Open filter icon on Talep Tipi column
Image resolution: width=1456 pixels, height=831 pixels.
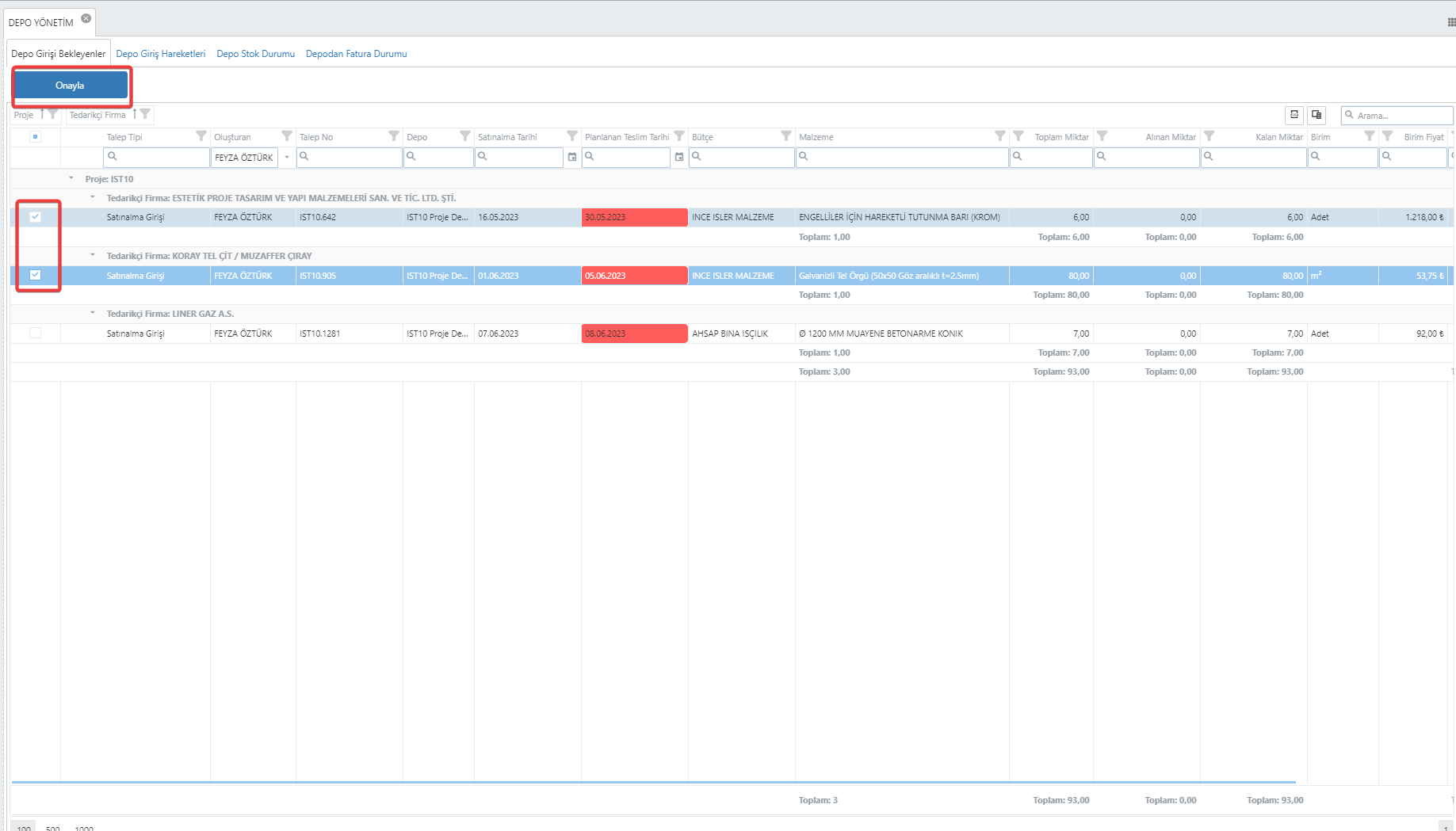click(x=201, y=136)
